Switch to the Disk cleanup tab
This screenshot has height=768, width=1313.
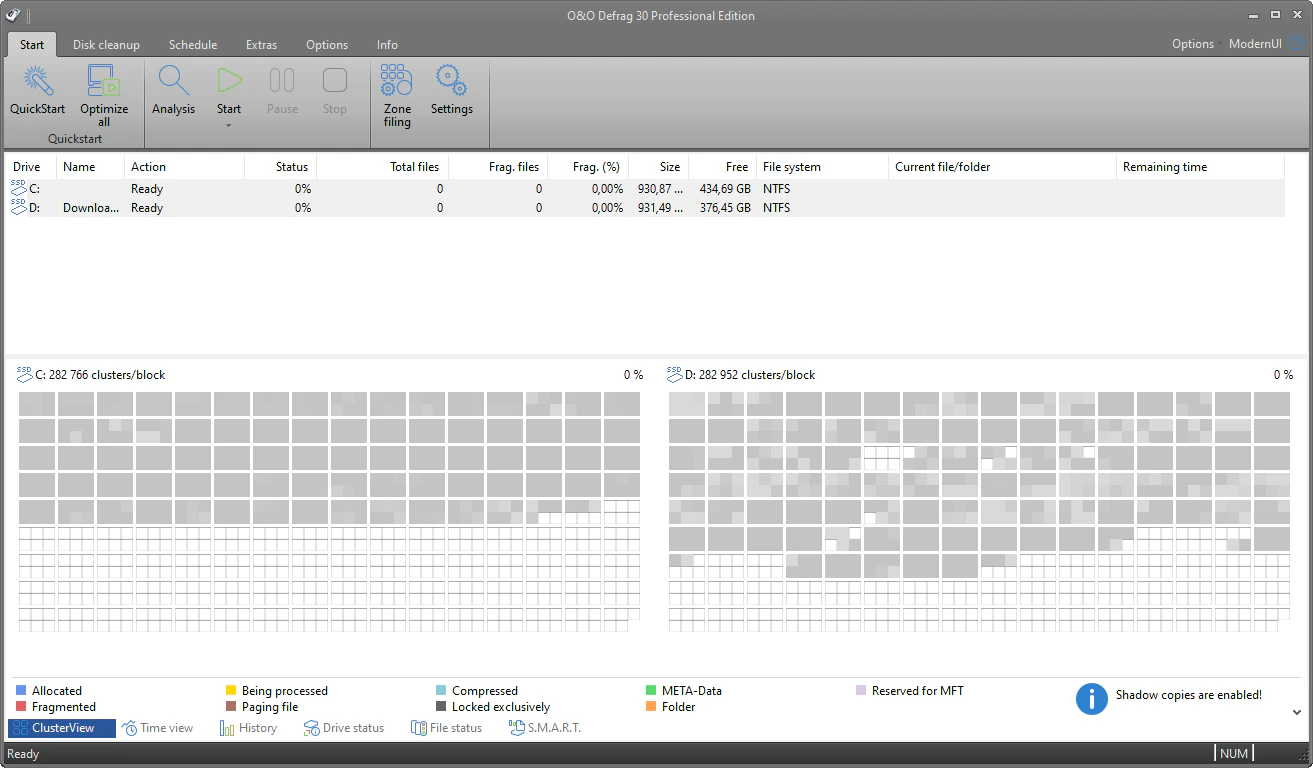[x=106, y=45]
